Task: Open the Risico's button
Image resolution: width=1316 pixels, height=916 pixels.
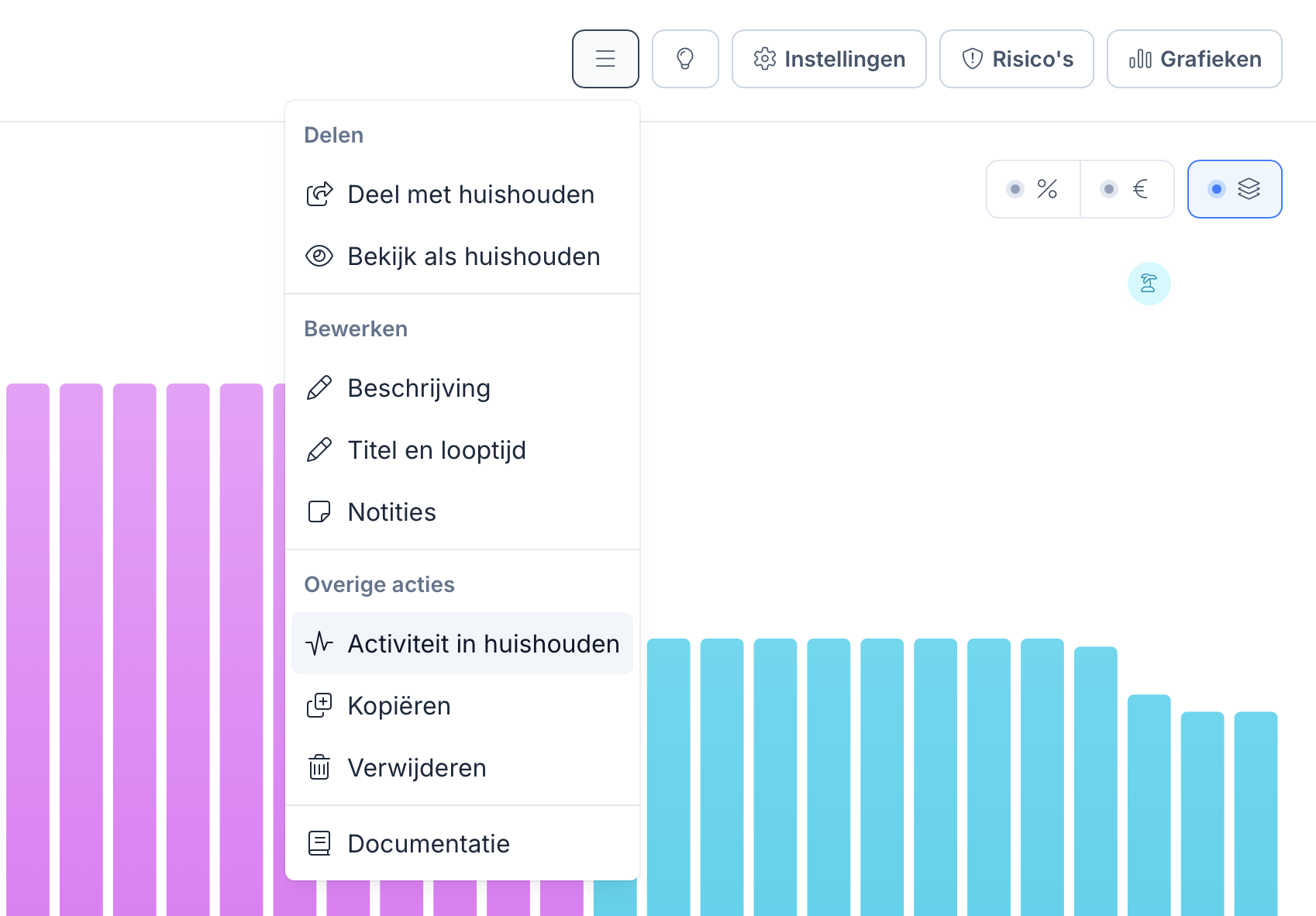Action: point(1017,59)
